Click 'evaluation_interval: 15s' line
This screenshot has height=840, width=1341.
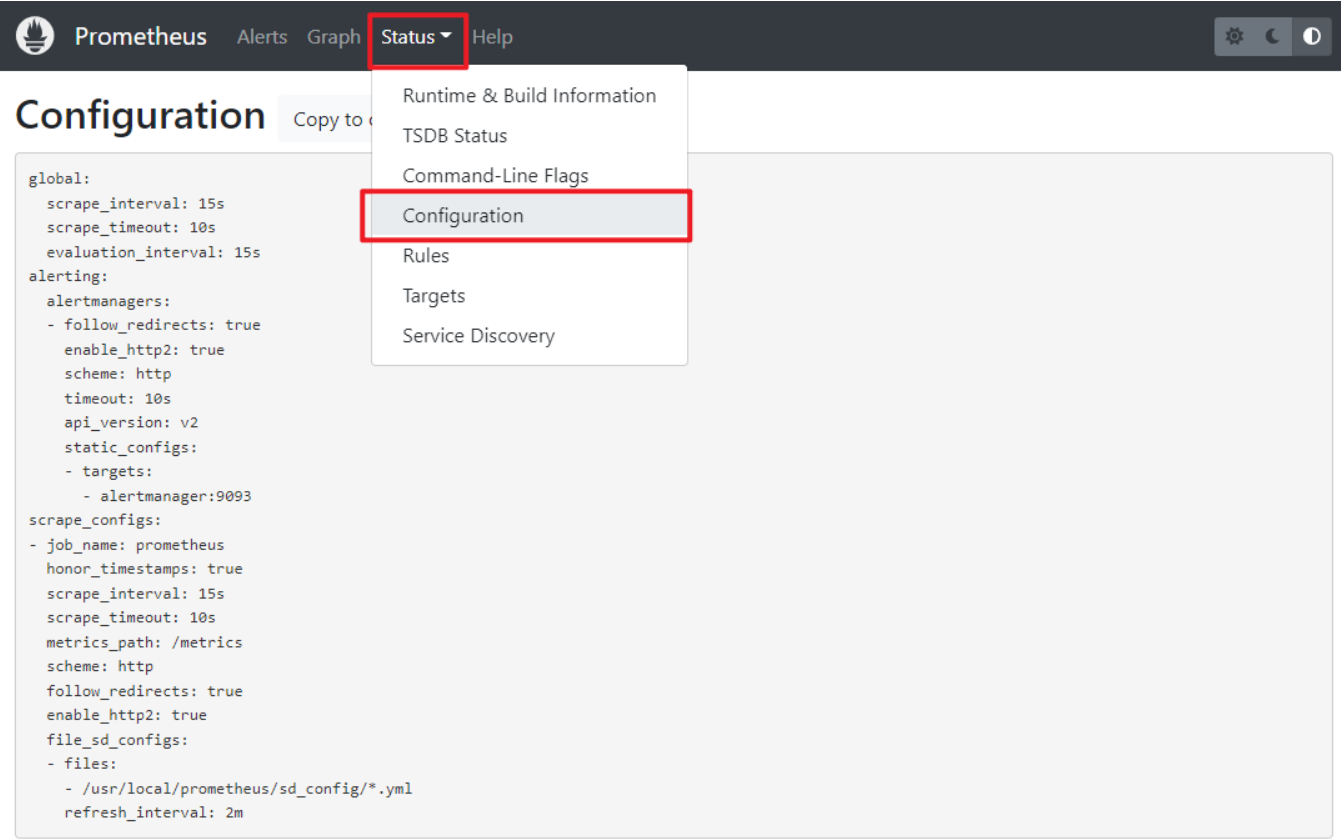(153, 252)
